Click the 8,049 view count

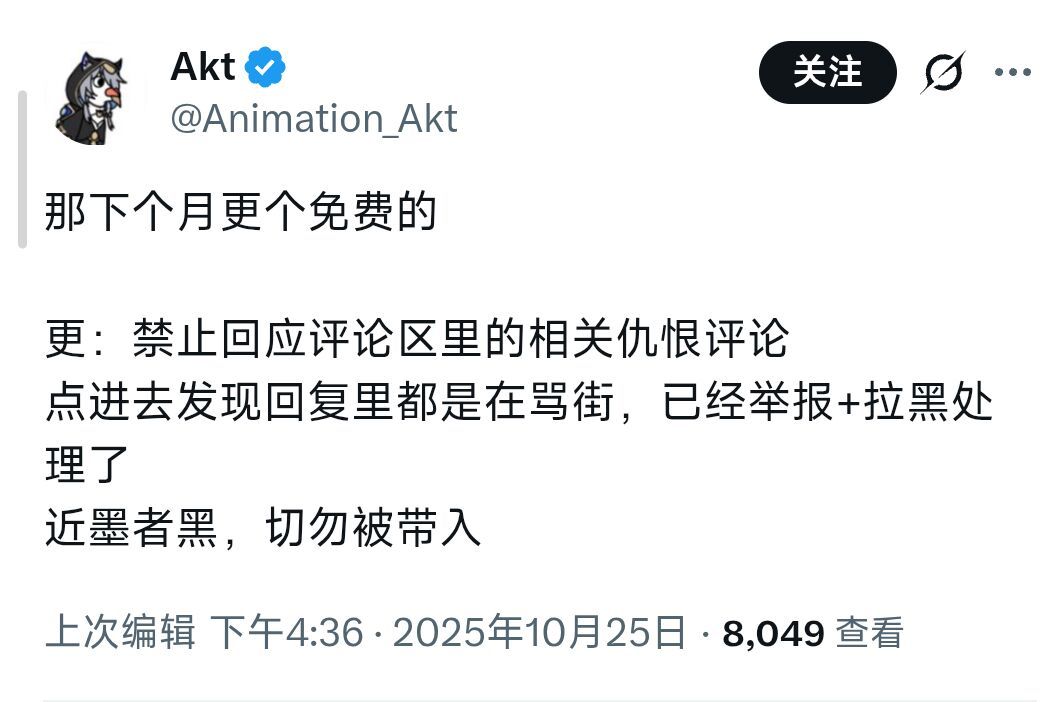pos(773,633)
